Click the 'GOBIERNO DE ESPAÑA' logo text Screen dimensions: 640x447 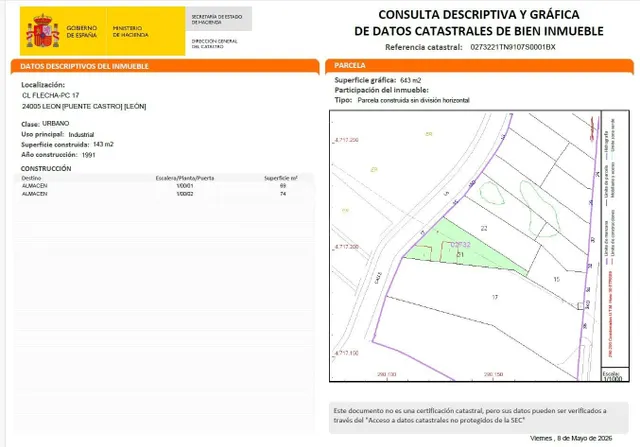(x=82, y=31)
